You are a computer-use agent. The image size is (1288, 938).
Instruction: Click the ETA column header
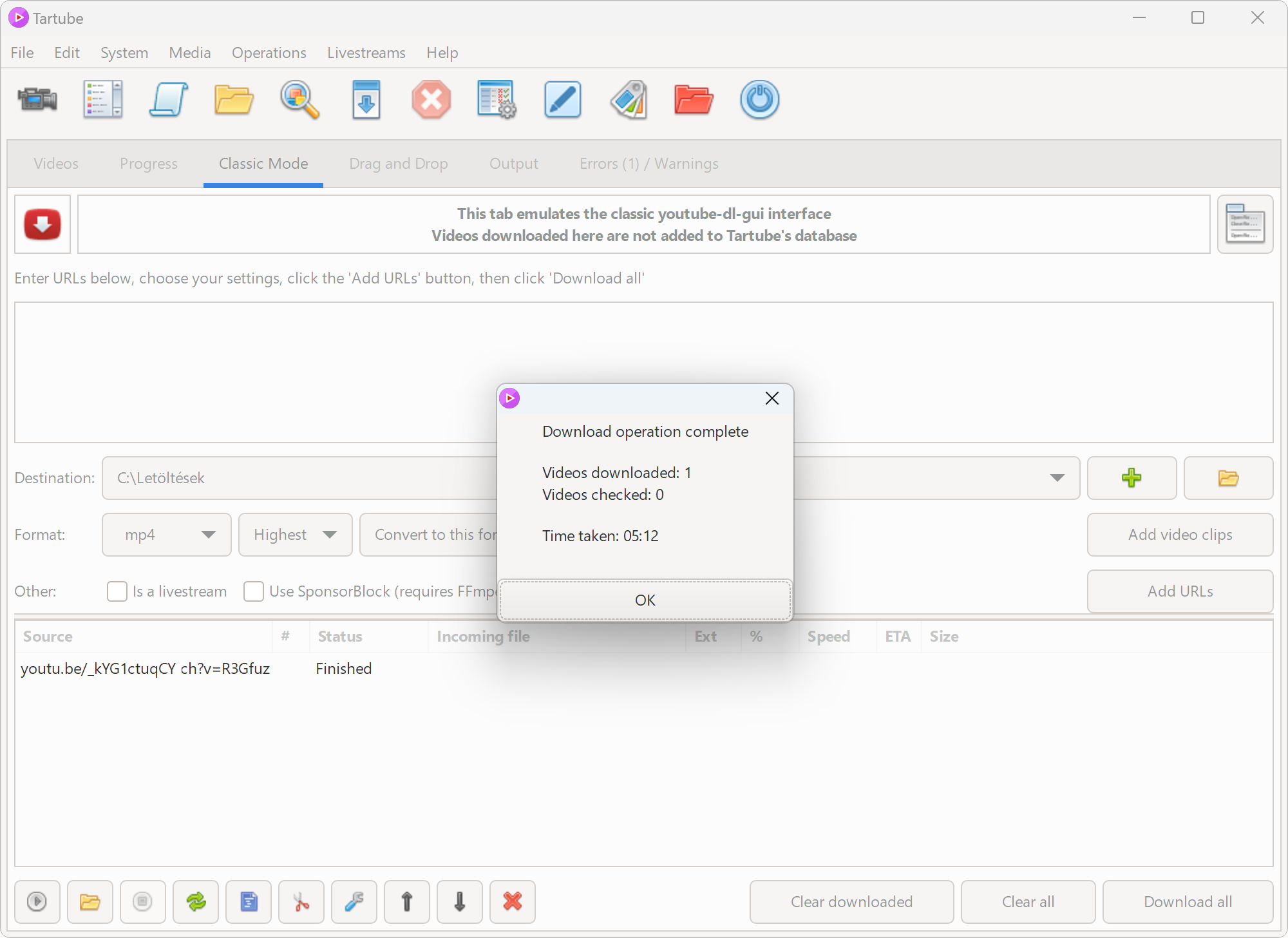[x=898, y=636]
